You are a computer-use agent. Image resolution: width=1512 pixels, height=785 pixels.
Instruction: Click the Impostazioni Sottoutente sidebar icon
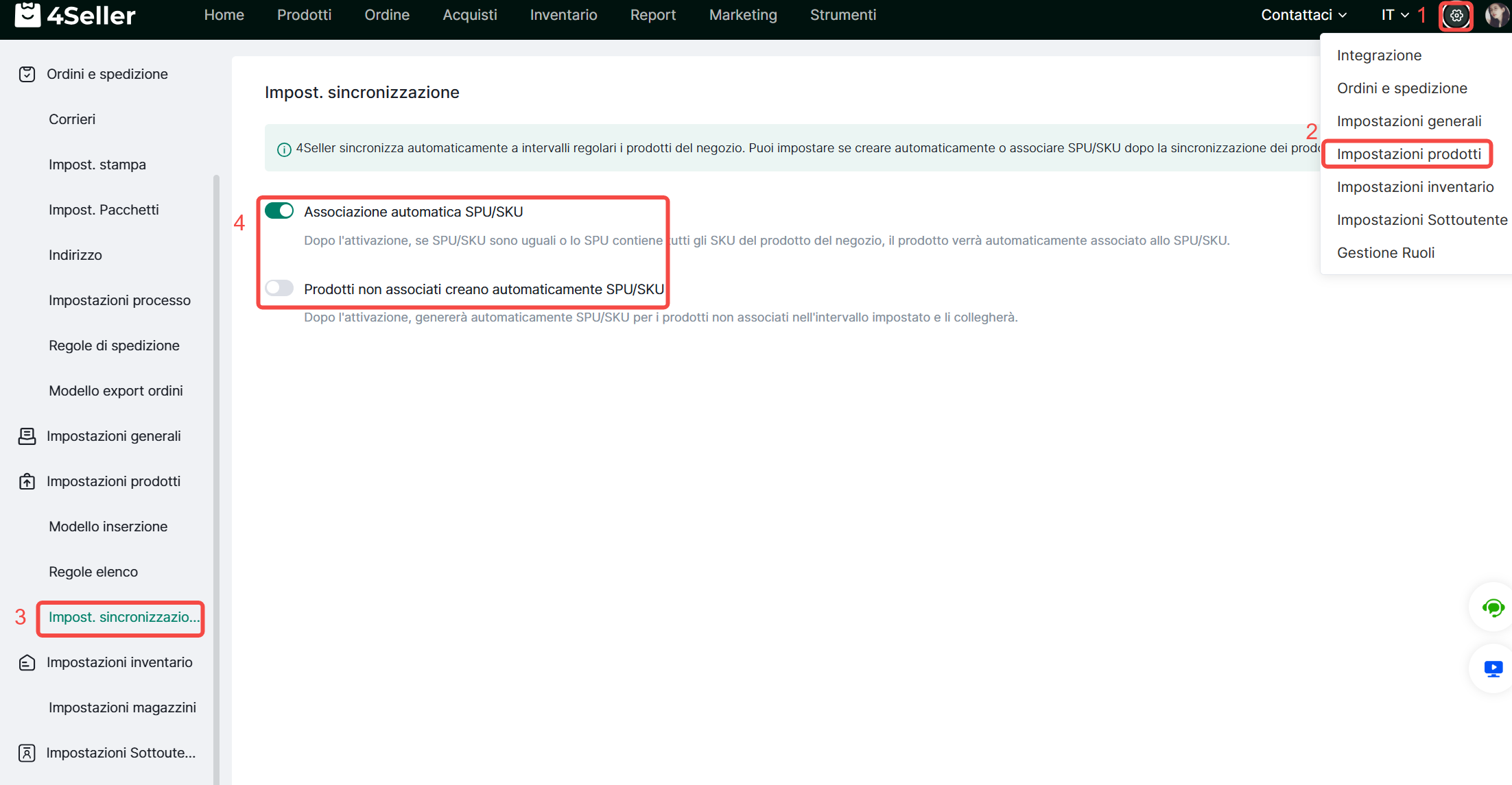(27, 753)
